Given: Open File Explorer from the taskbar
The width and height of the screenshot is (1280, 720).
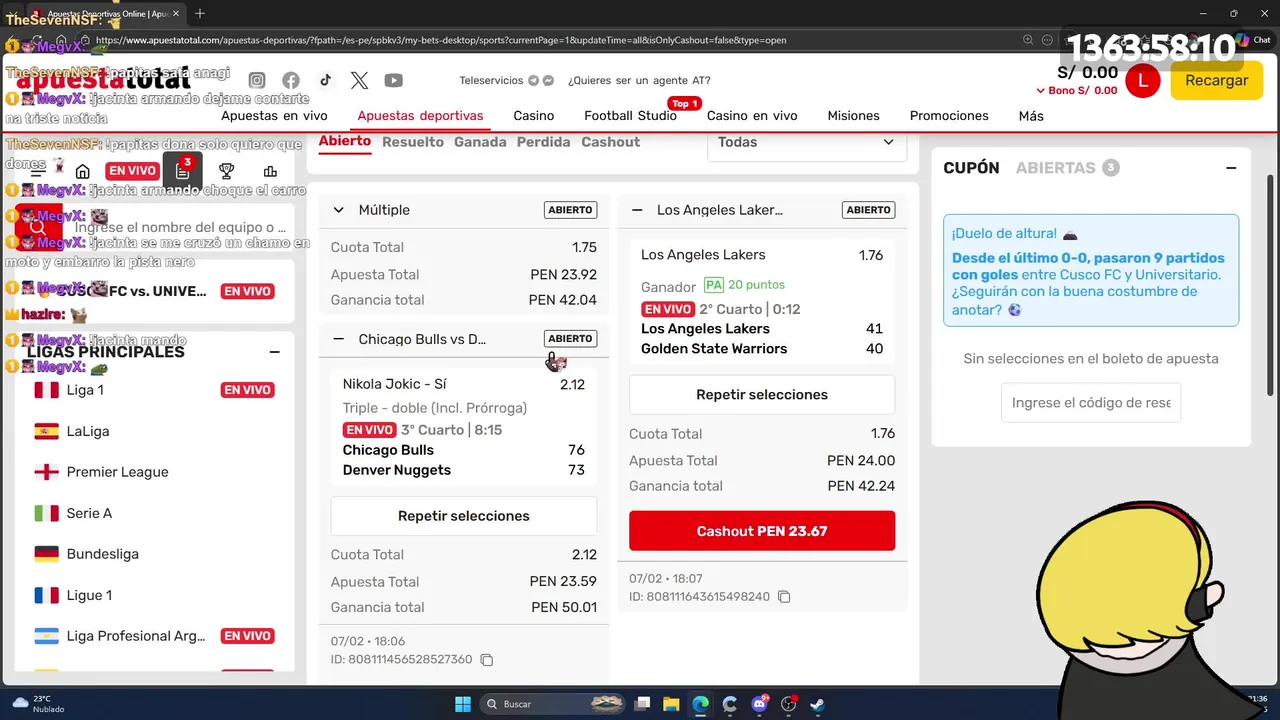Looking at the screenshot, I should coord(671,704).
